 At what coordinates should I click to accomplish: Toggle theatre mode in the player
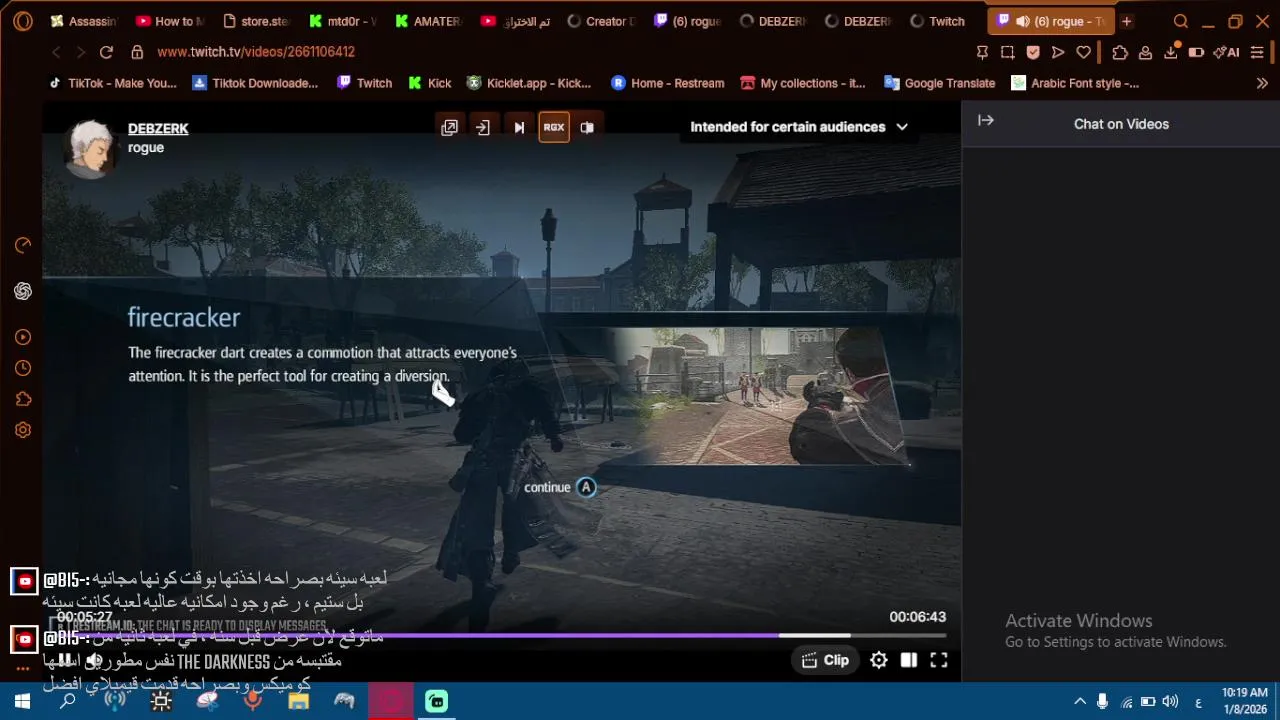pyautogui.click(x=909, y=660)
